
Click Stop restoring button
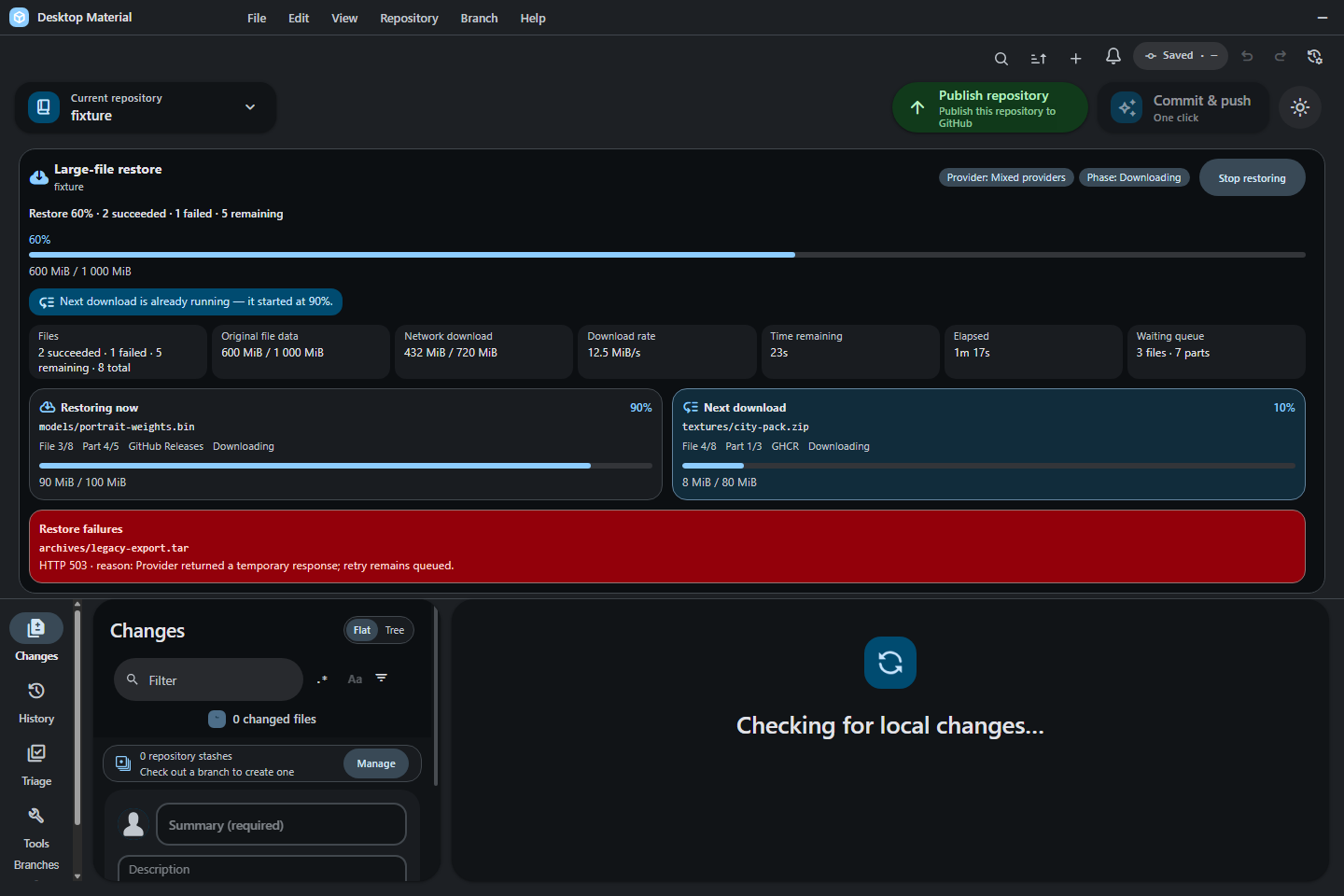[x=1252, y=177]
